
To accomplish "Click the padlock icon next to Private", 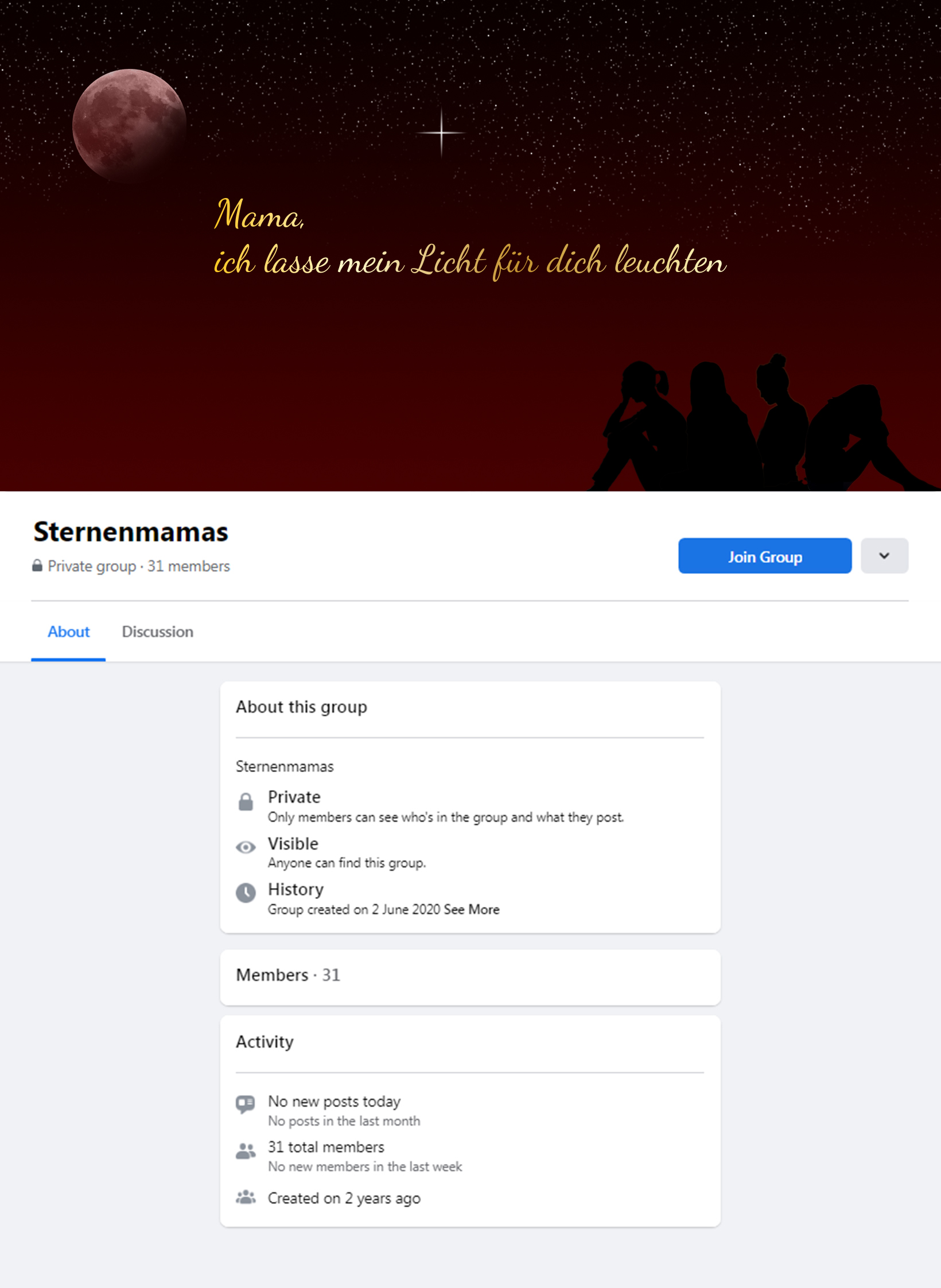I will click(246, 802).
